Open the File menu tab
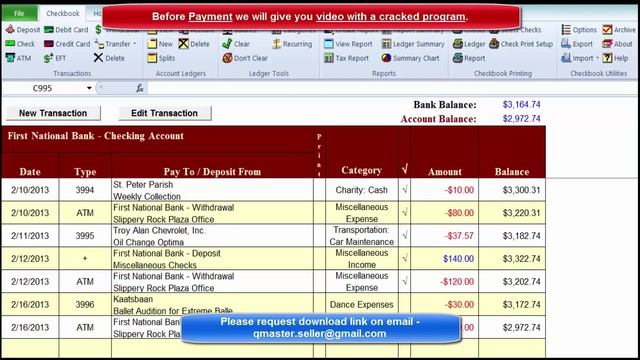640x360 pixels. pyautogui.click(x=20, y=13)
